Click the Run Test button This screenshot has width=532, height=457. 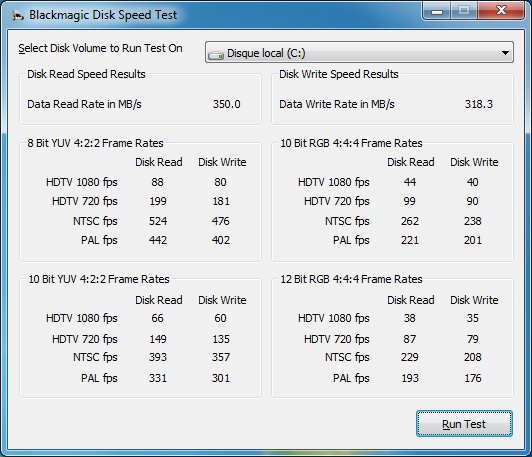coord(464,424)
